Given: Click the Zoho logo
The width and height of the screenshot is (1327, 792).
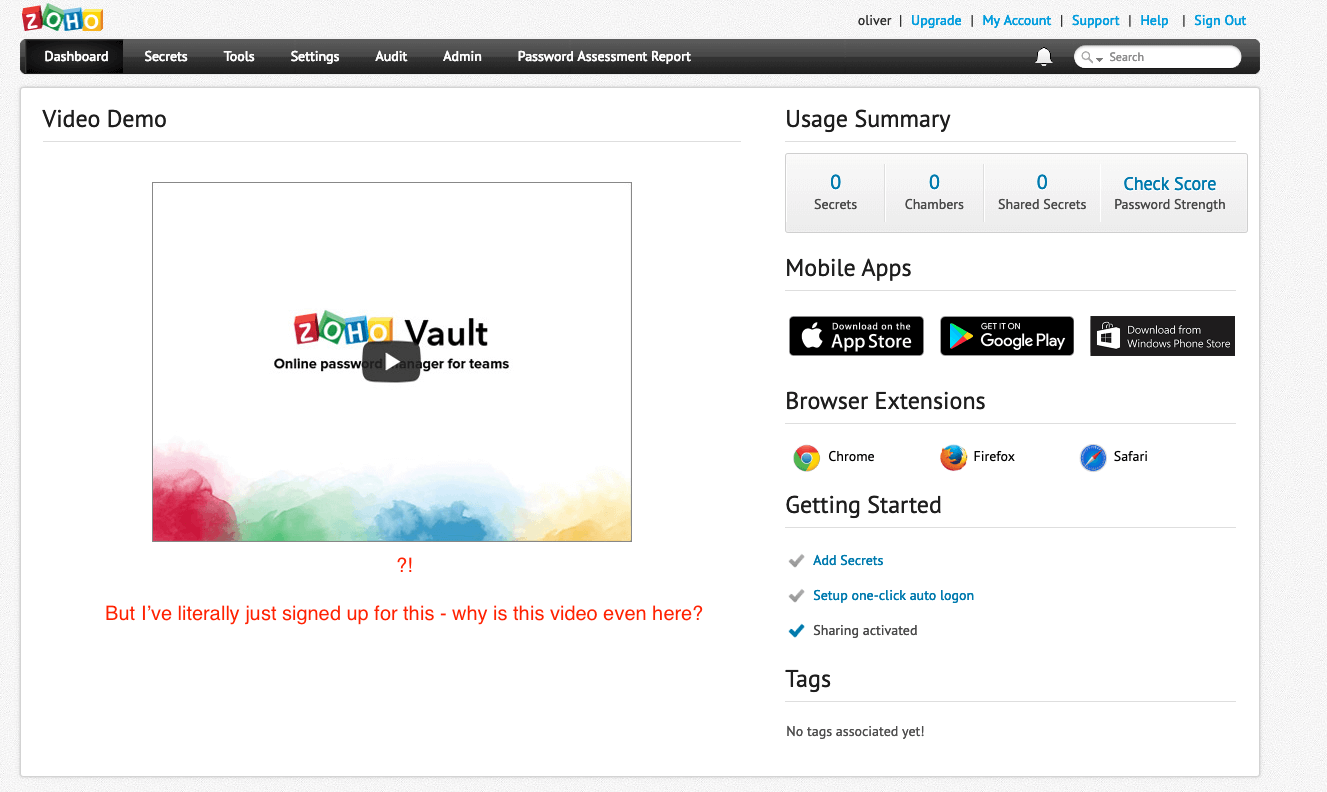Looking at the screenshot, I should (62, 19).
